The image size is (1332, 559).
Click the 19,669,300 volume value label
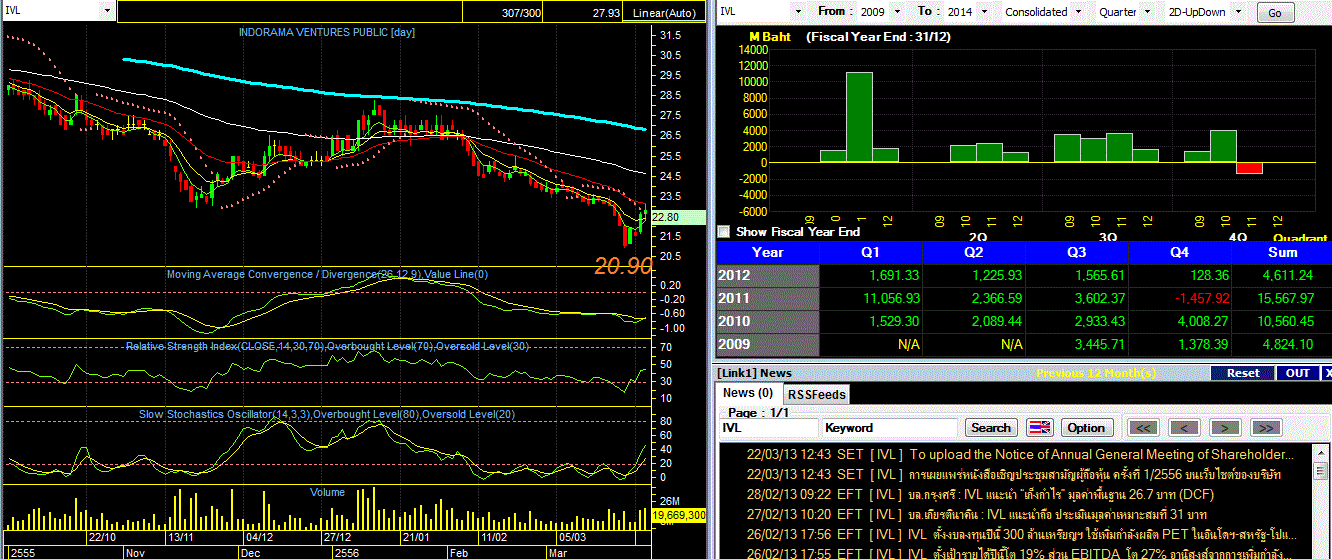pyautogui.click(x=679, y=514)
